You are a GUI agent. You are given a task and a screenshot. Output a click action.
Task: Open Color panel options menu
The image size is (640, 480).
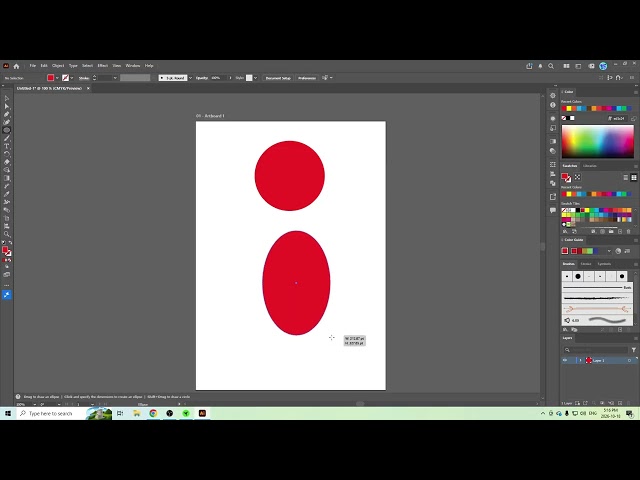coord(636,92)
